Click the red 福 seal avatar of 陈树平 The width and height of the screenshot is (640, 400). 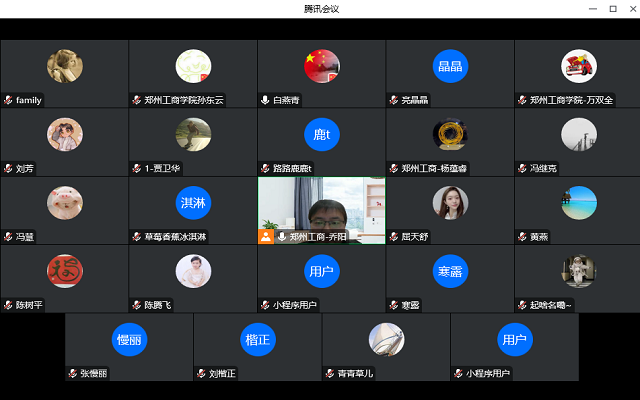point(64,271)
